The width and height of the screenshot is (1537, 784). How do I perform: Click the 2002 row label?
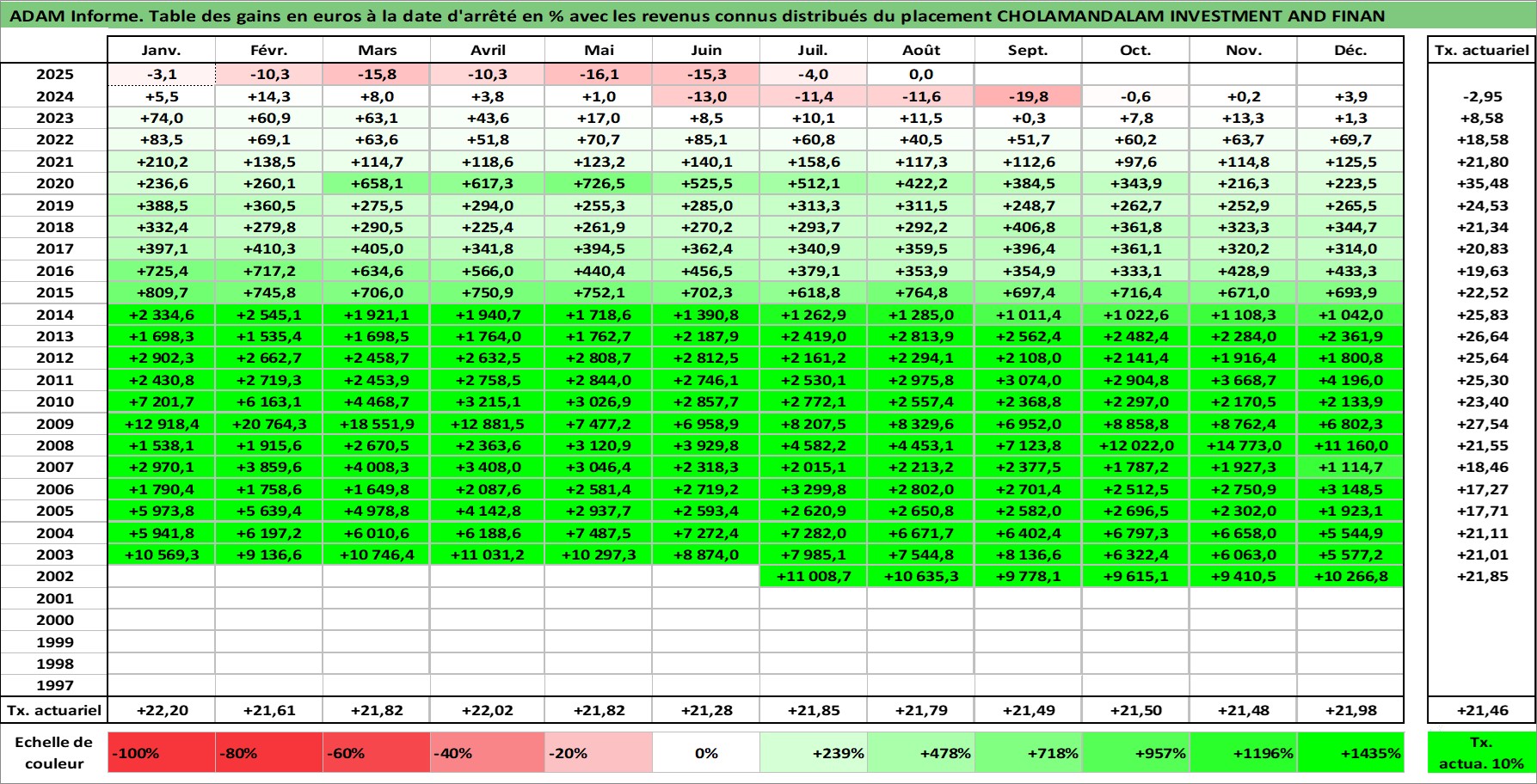[x=54, y=576]
